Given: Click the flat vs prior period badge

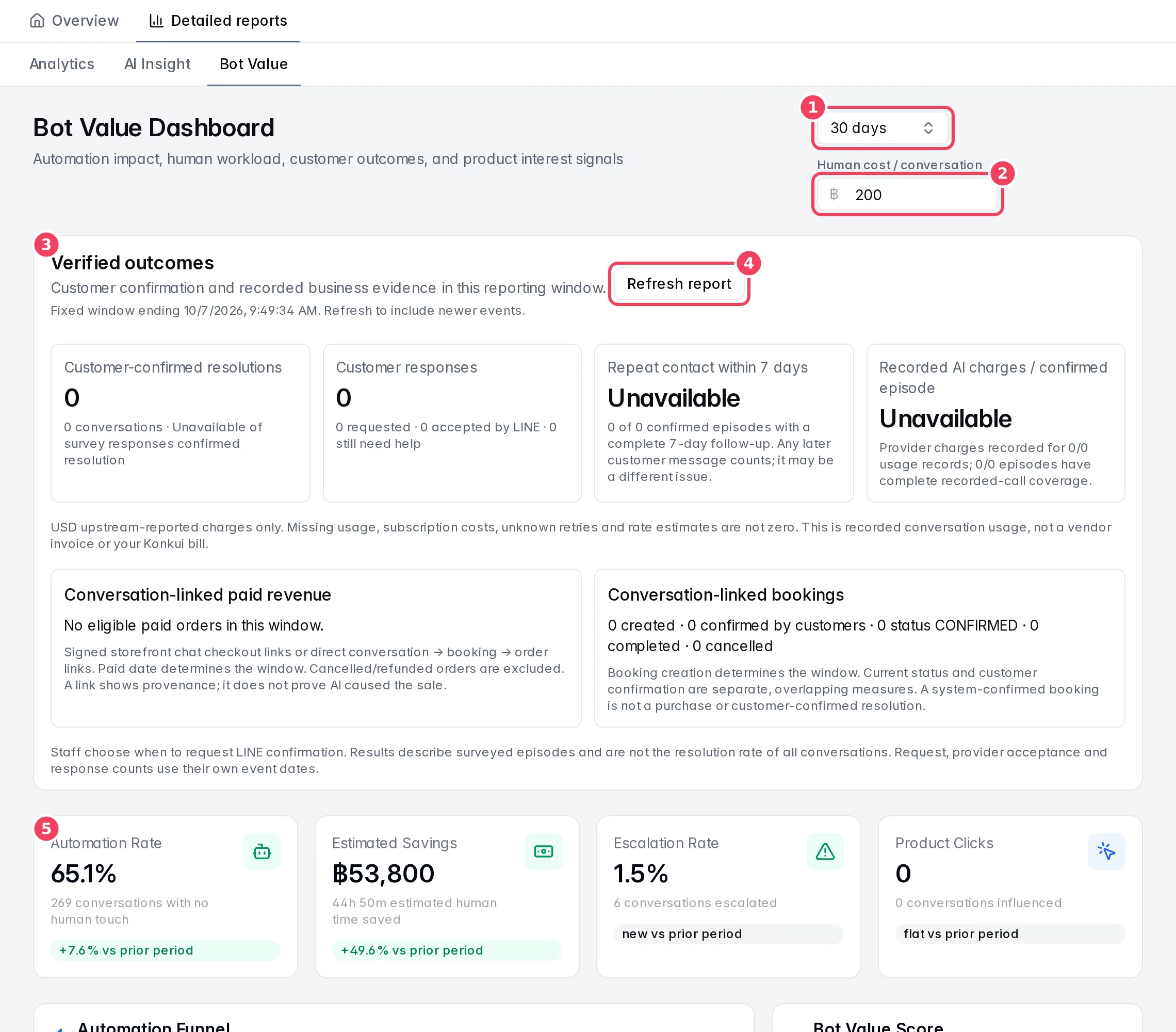Looking at the screenshot, I should click(x=1010, y=933).
